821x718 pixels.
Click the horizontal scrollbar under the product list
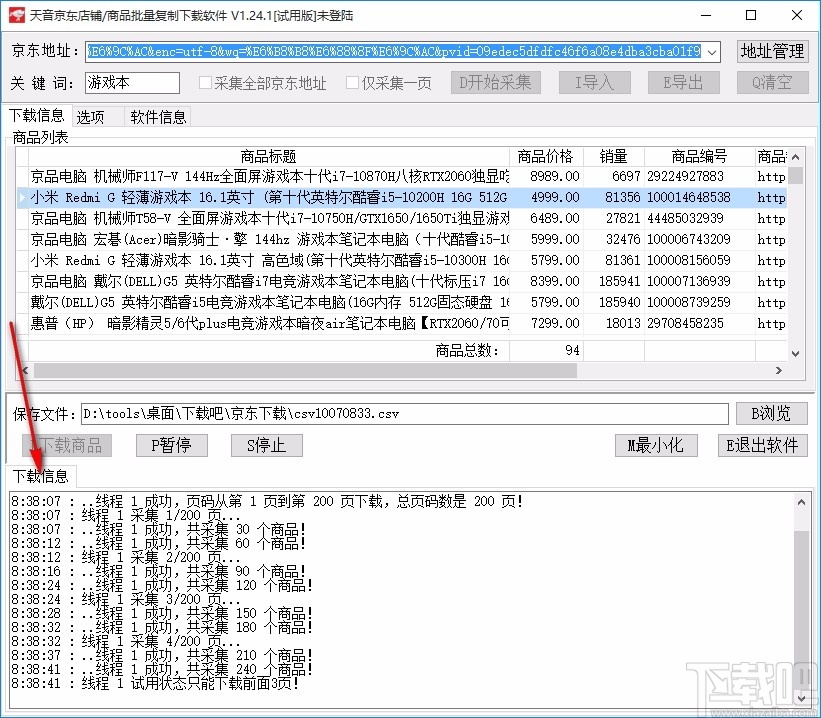tap(300, 370)
